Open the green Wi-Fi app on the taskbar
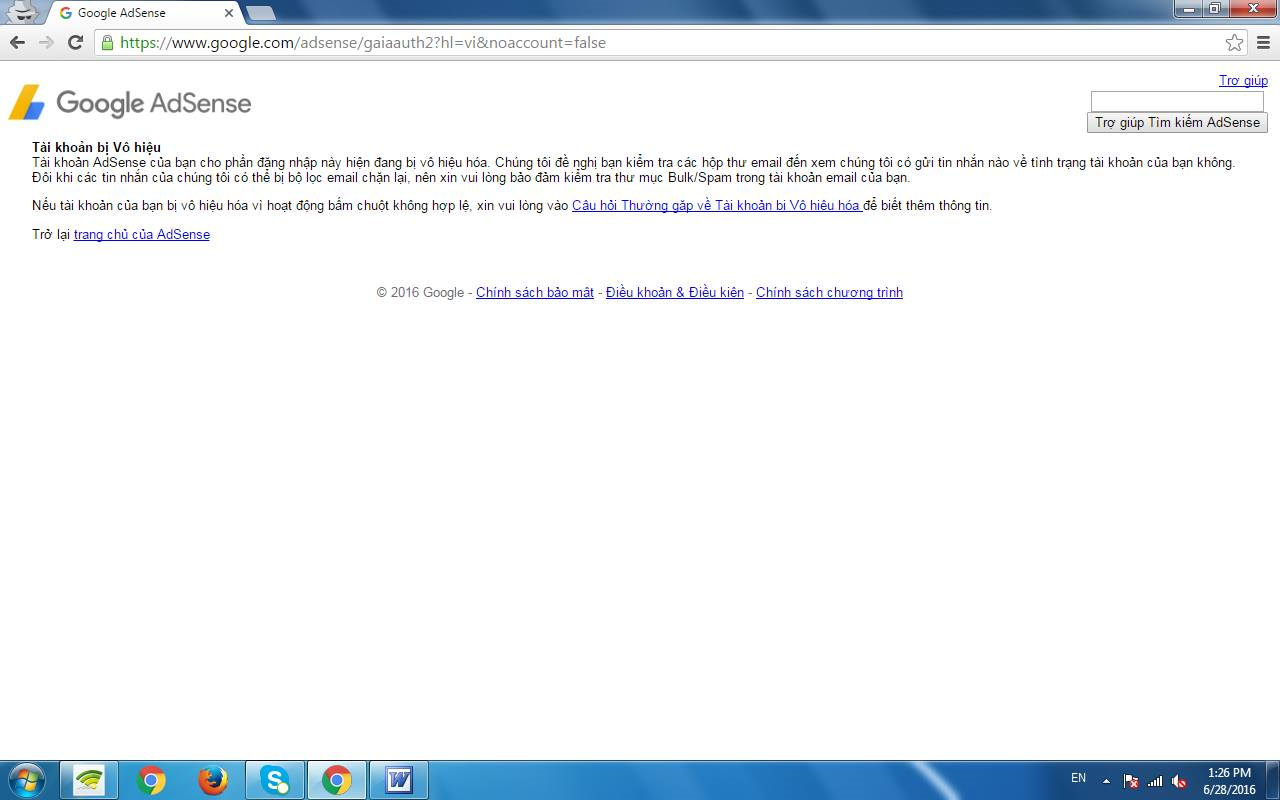The height and width of the screenshot is (800, 1280). (89, 779)
